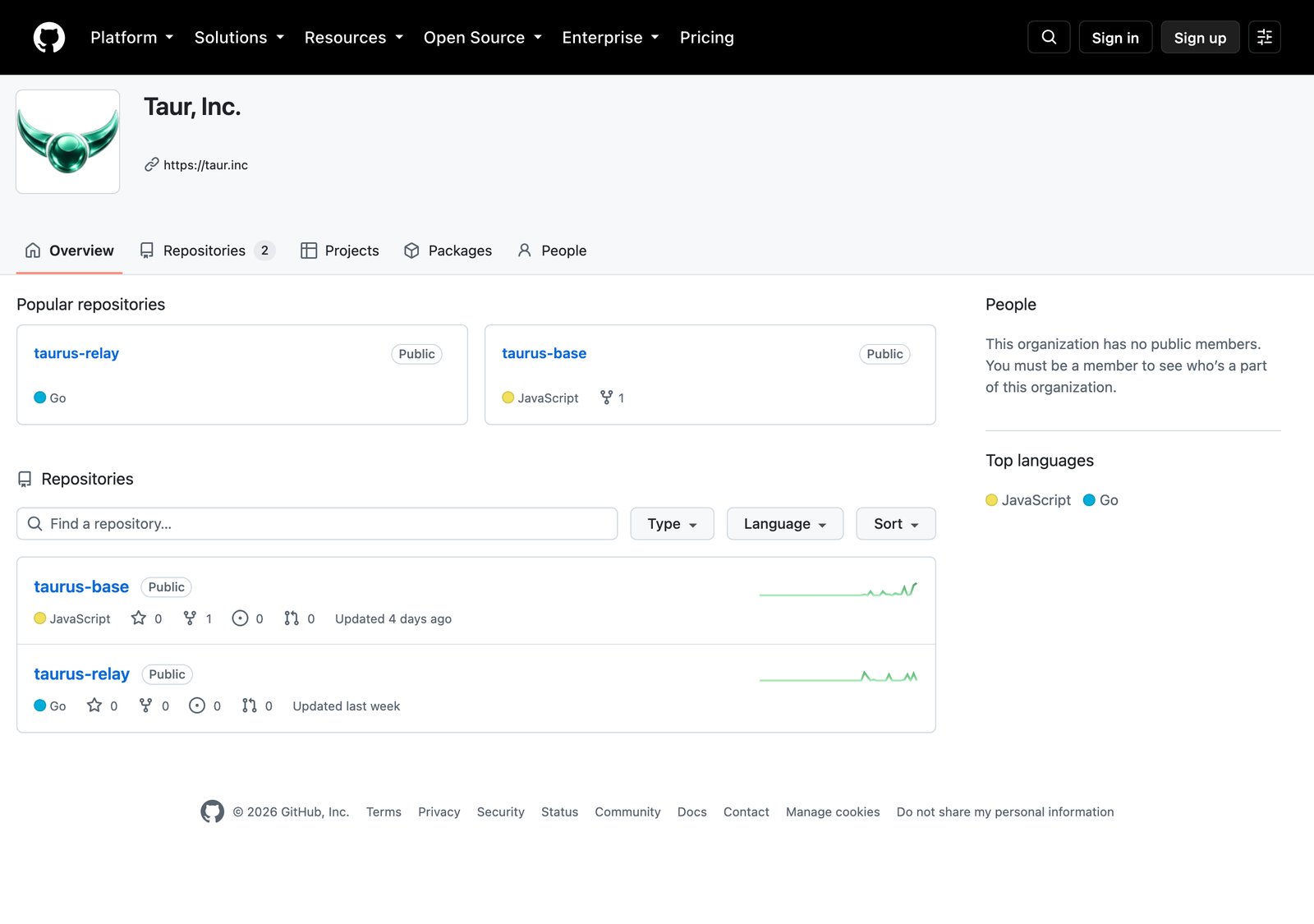Open footer Status link
The image size is (1314, 924).
point(559,811)
